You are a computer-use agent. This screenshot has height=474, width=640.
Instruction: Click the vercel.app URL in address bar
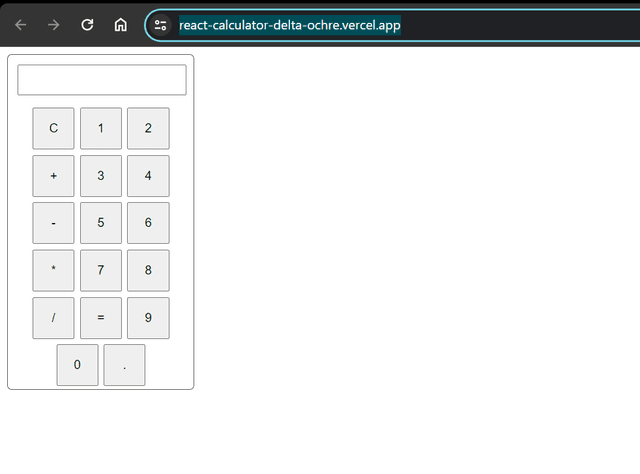[290, 25]
